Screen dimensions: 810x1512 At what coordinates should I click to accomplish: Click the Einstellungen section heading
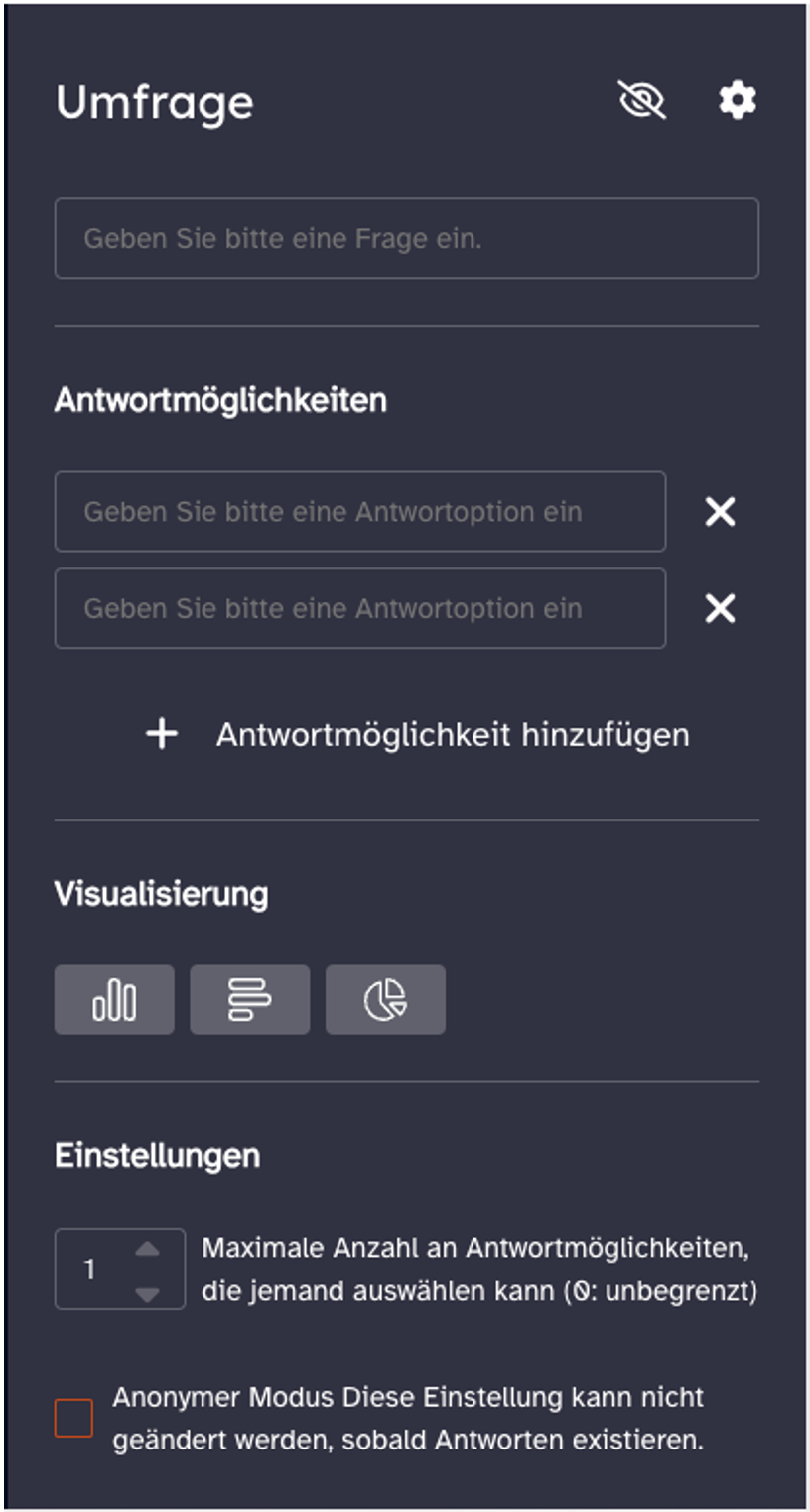(157, 1156)
